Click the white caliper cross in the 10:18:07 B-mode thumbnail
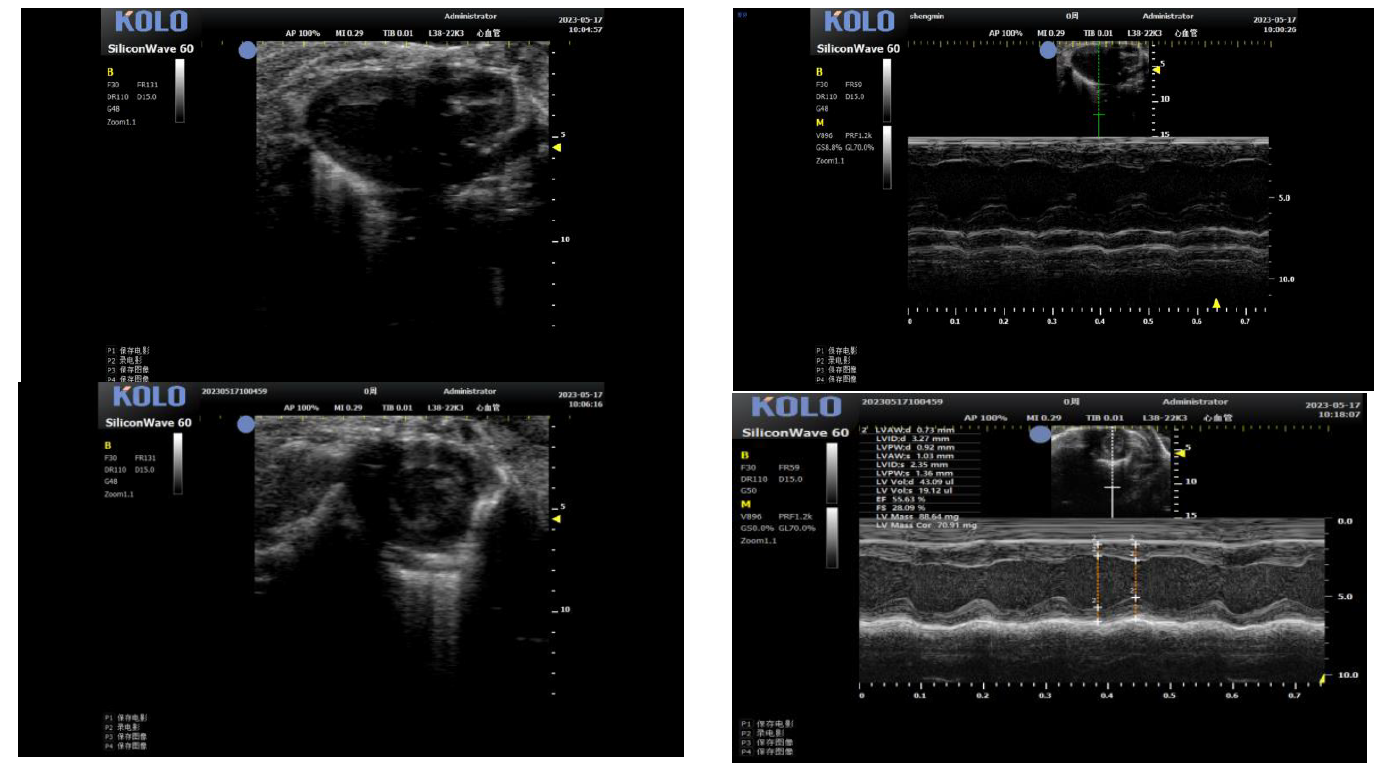The width and height of the screenshot is (1374, 771). pos(1112,487)
